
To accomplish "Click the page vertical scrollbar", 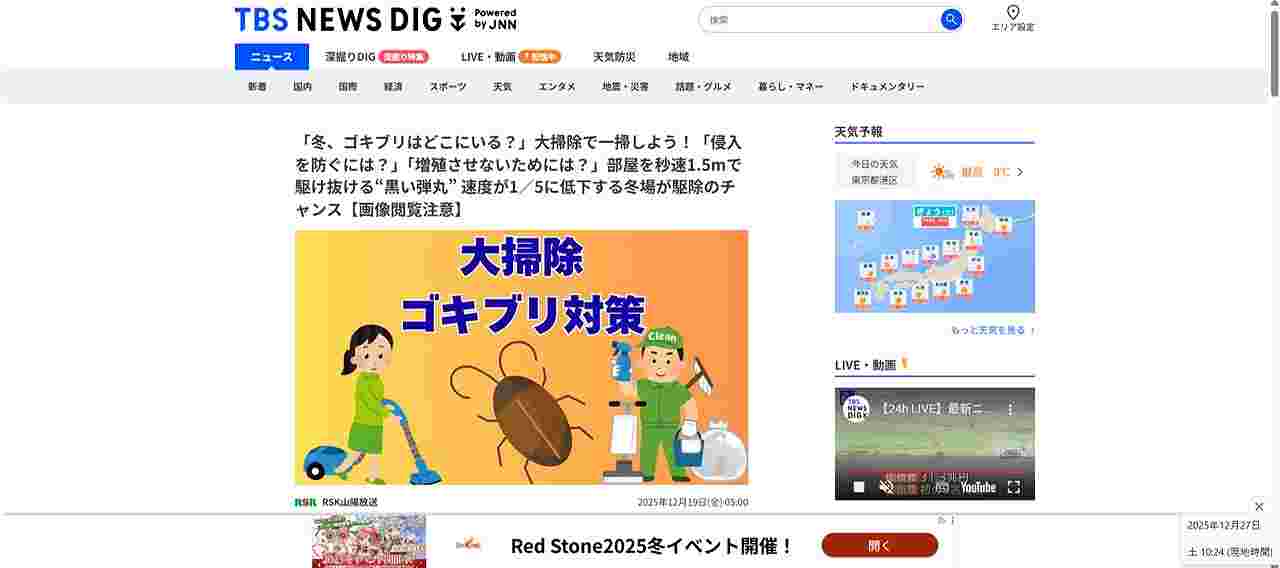I will [x=1274, y=284].
